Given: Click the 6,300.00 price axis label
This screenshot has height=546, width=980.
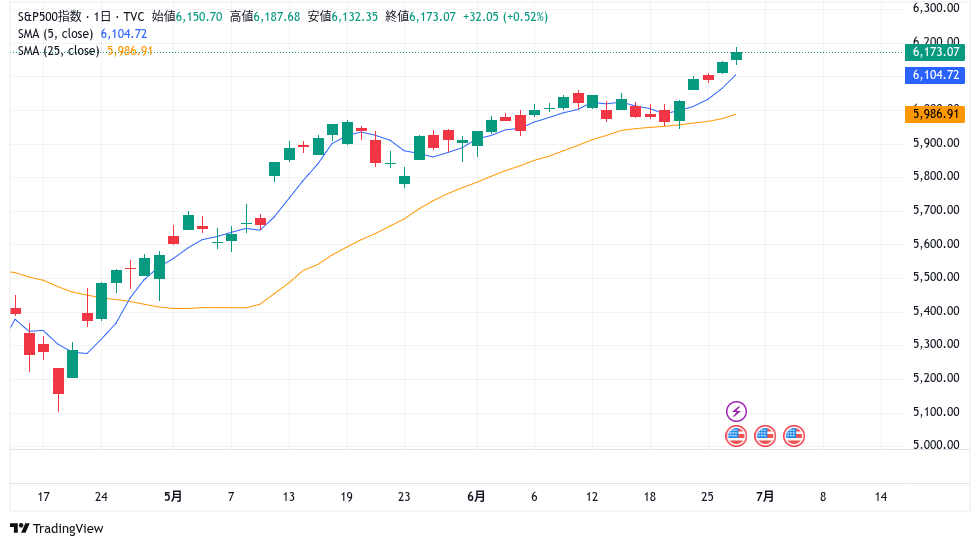Looking at the screenshot, I should pos(936,8).
